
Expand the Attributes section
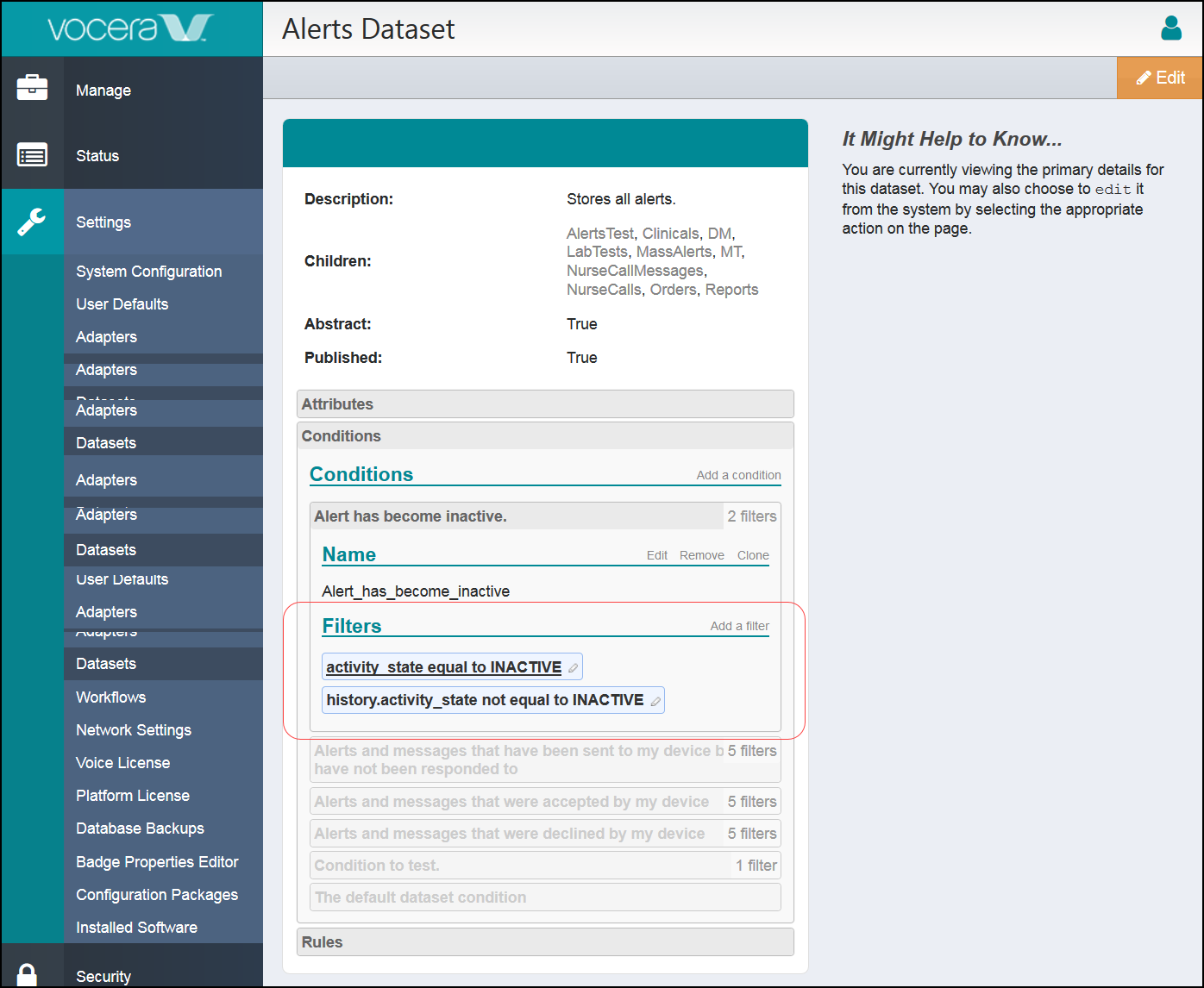[x=545, y=403]
